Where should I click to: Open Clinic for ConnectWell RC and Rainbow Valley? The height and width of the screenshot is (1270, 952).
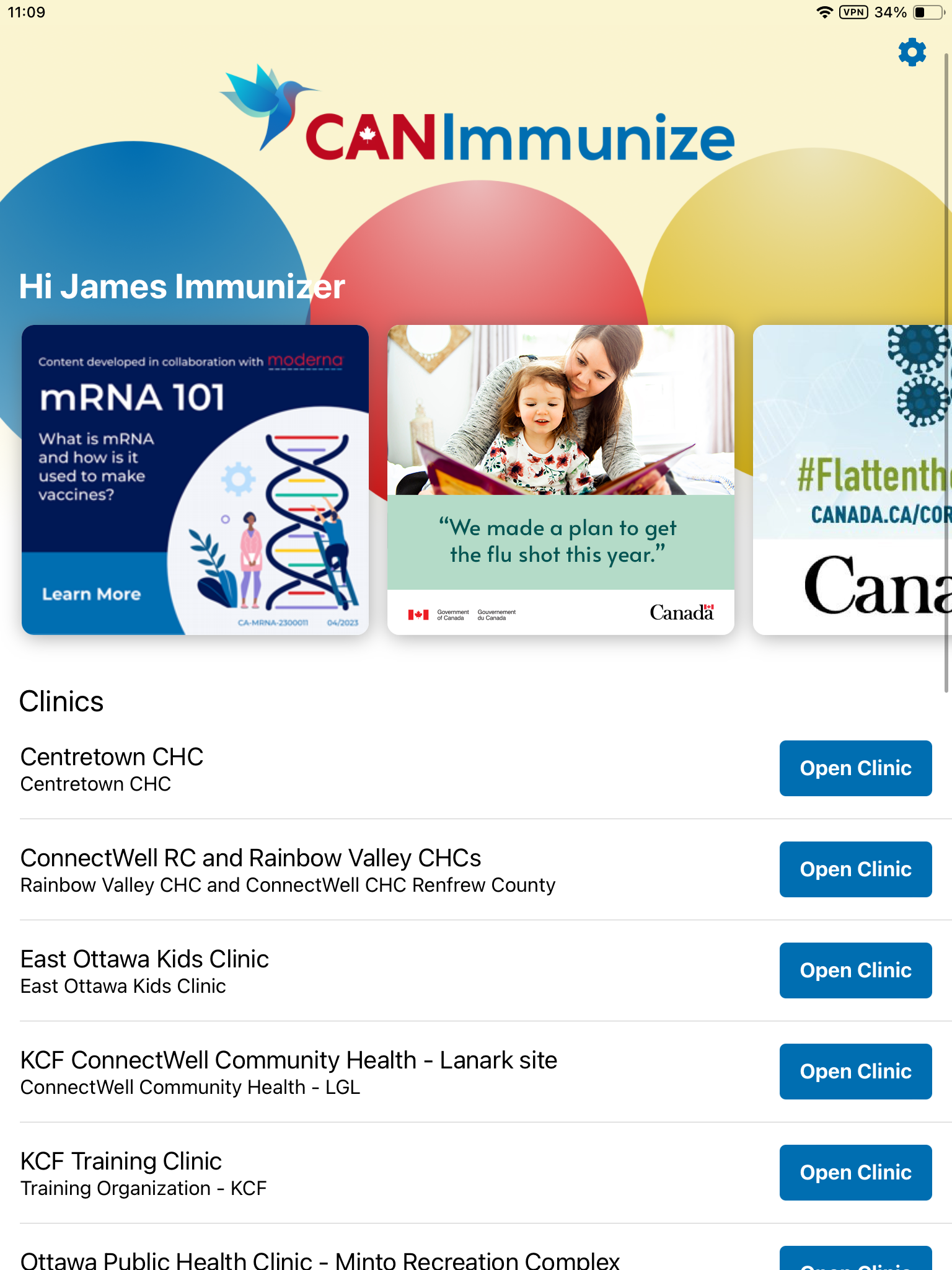(x=855, y=869)
